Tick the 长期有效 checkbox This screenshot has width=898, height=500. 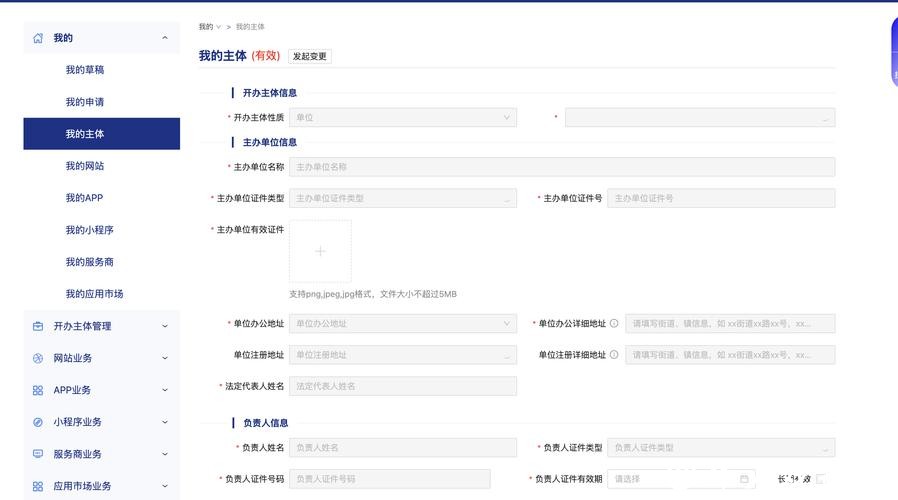820,479
